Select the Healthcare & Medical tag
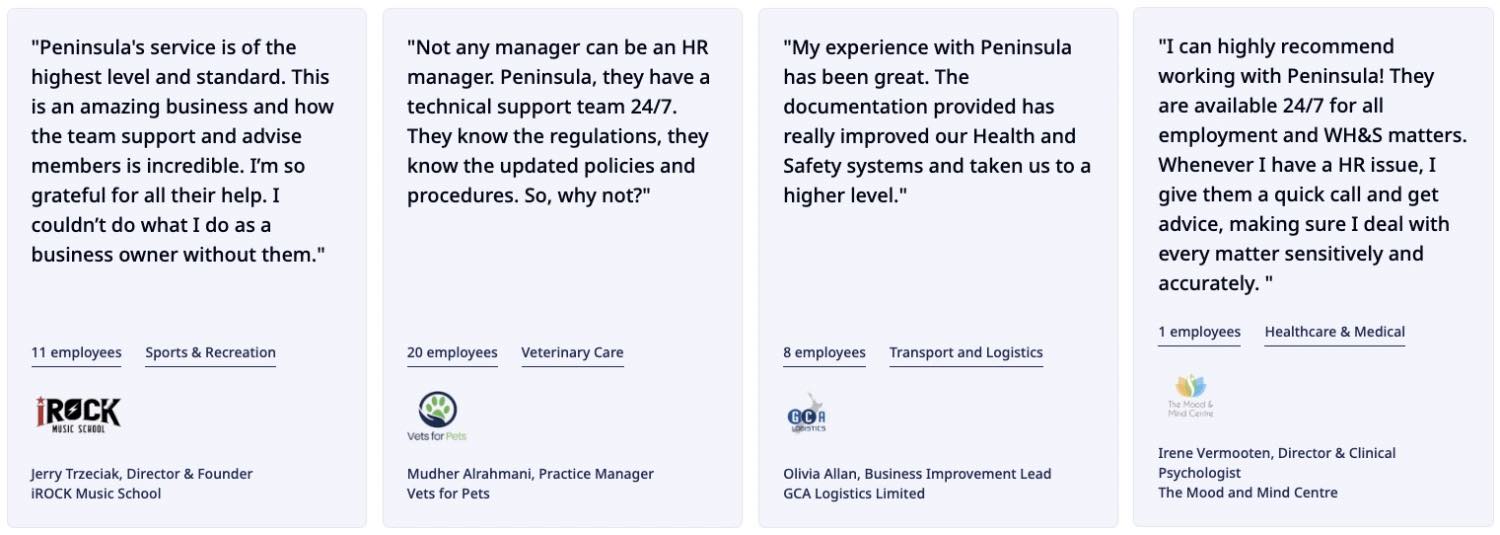 click(x=1334, y=332)
